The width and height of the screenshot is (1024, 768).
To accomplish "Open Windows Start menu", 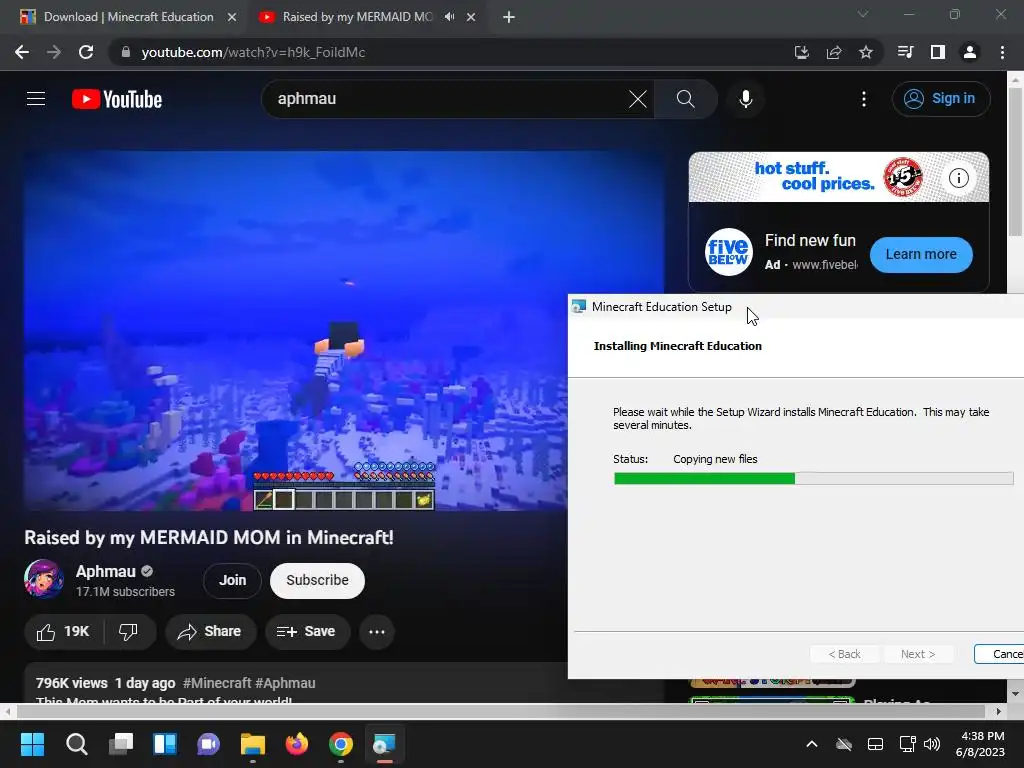I will click(x=32, y=744).
